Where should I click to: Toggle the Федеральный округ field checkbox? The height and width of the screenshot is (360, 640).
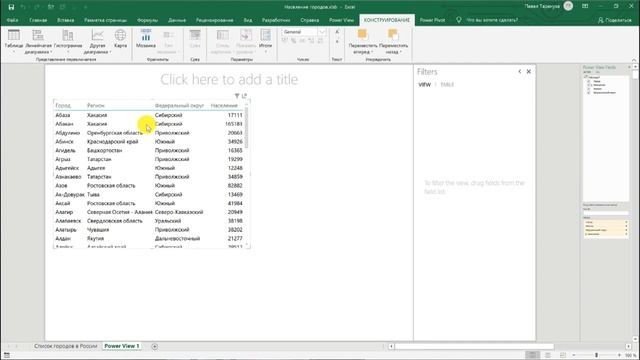589,93
